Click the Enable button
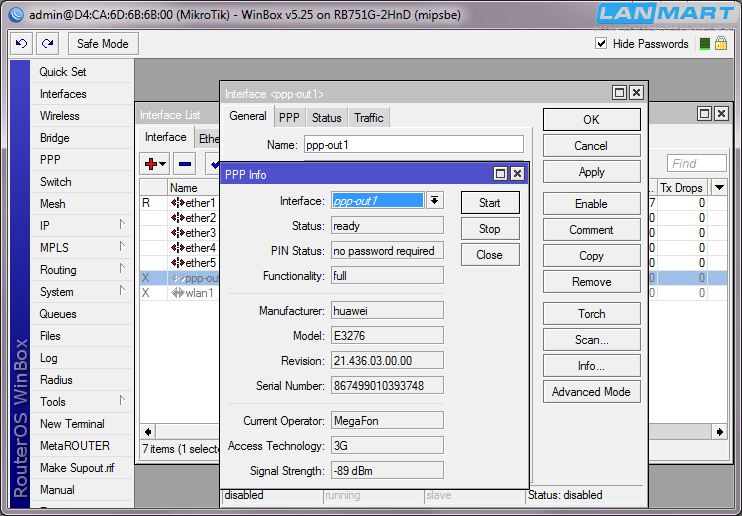The width and height of the screenshot is (742, 516). click(592, 204)
